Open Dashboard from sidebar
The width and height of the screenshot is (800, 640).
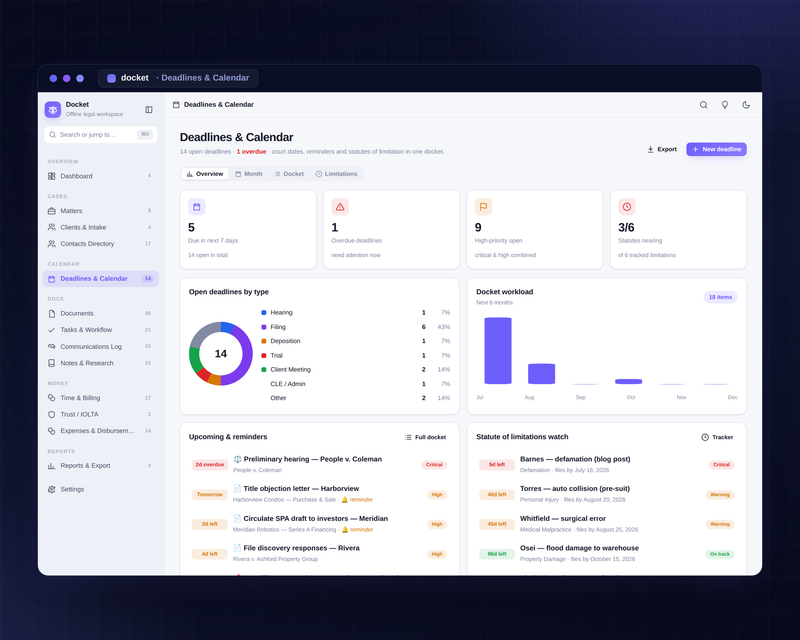pyautogui.click(x=101, y=176)
